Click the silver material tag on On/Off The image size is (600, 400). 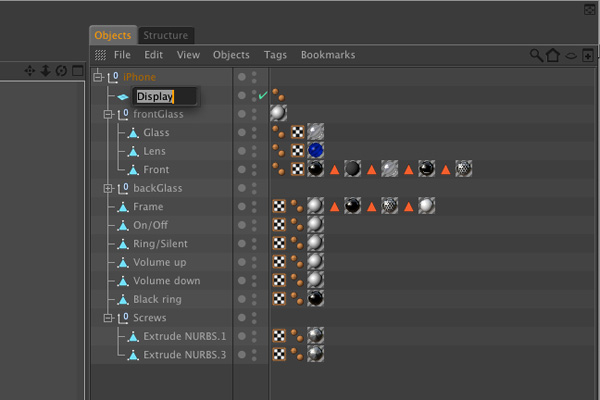click(315, 224)
